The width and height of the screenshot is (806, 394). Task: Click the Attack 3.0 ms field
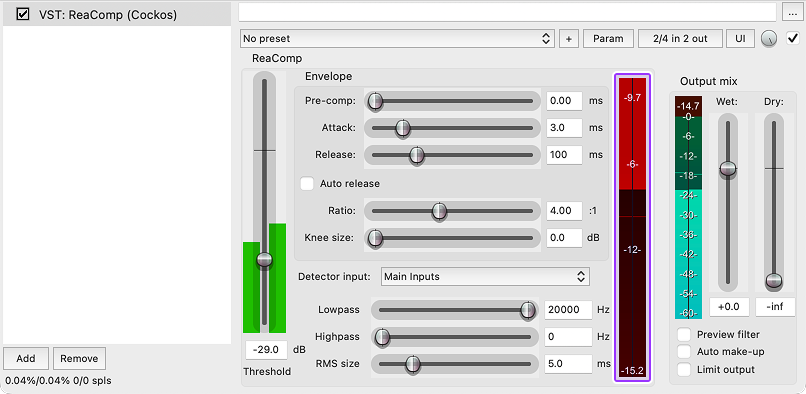click(x=564, y=128)
